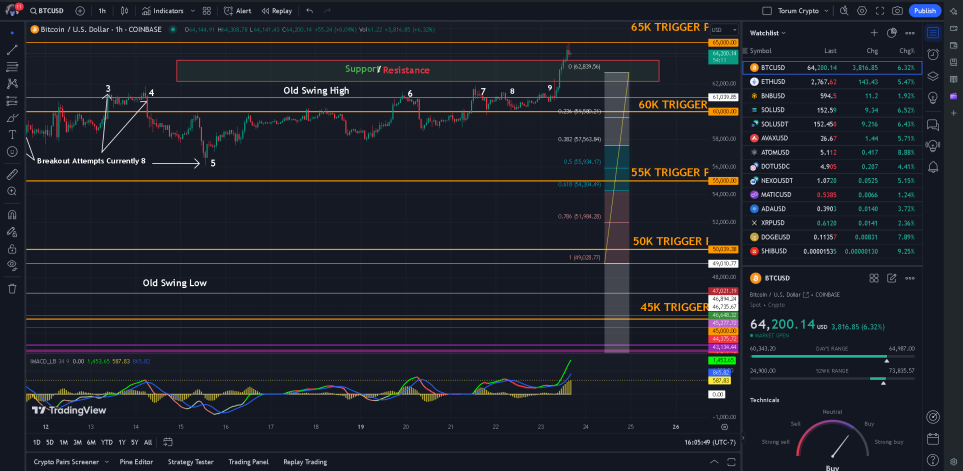This screenshot has height=471, width=963.
Task: Select ETHUSD in the watchlist
Action: [x=832, y=82]
